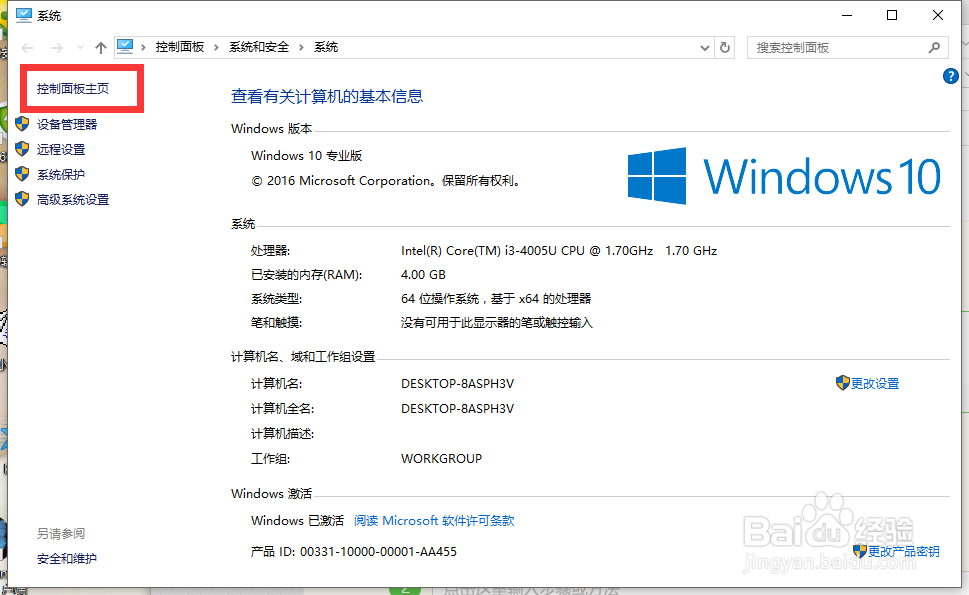Click shield icon beside 高级系统设置
Screen dimensions: 969x595
tap(22, 199)
